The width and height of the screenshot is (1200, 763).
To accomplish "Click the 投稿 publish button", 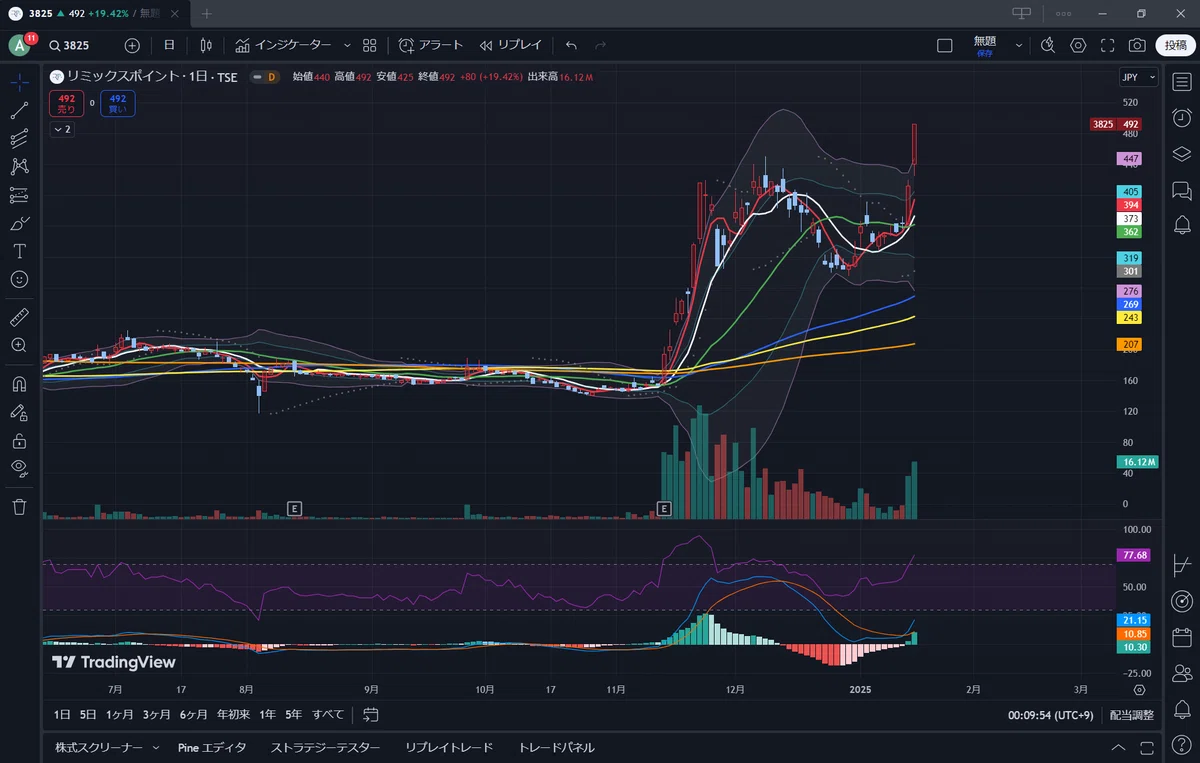I will [1173, 45].
